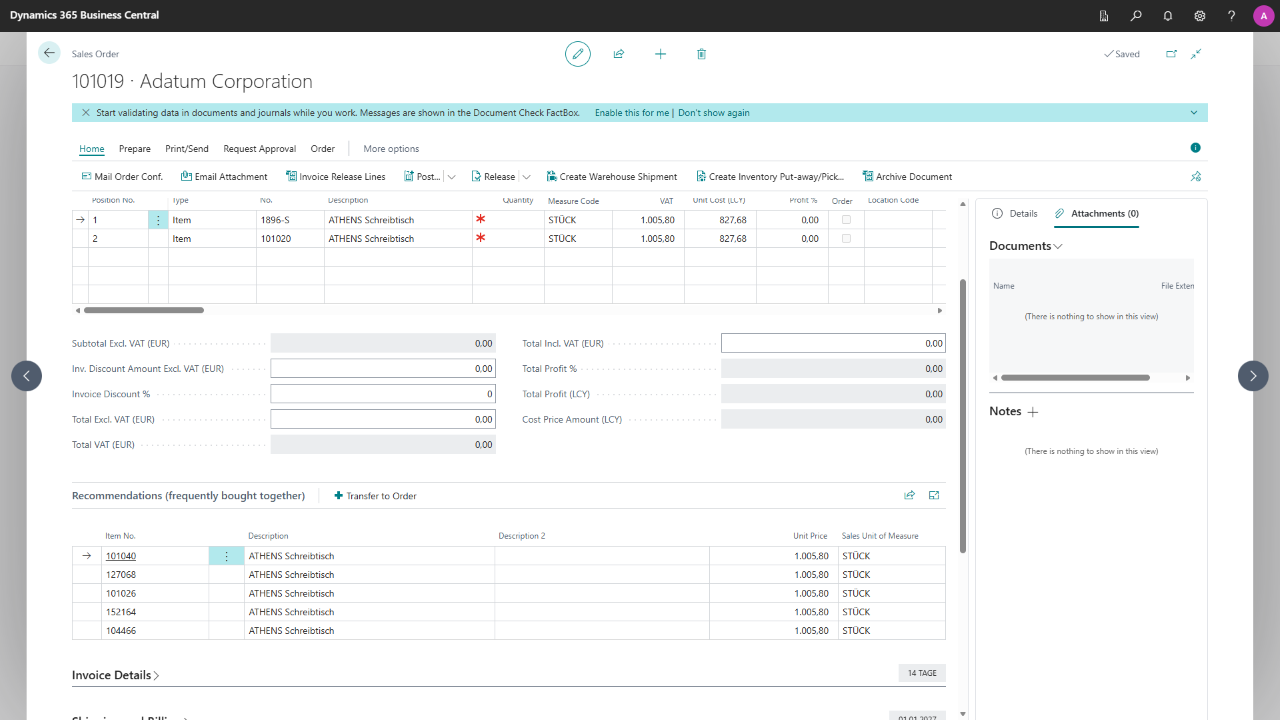
Task: Click Create Warehouse Shipment action
Action: pos(611,177)
